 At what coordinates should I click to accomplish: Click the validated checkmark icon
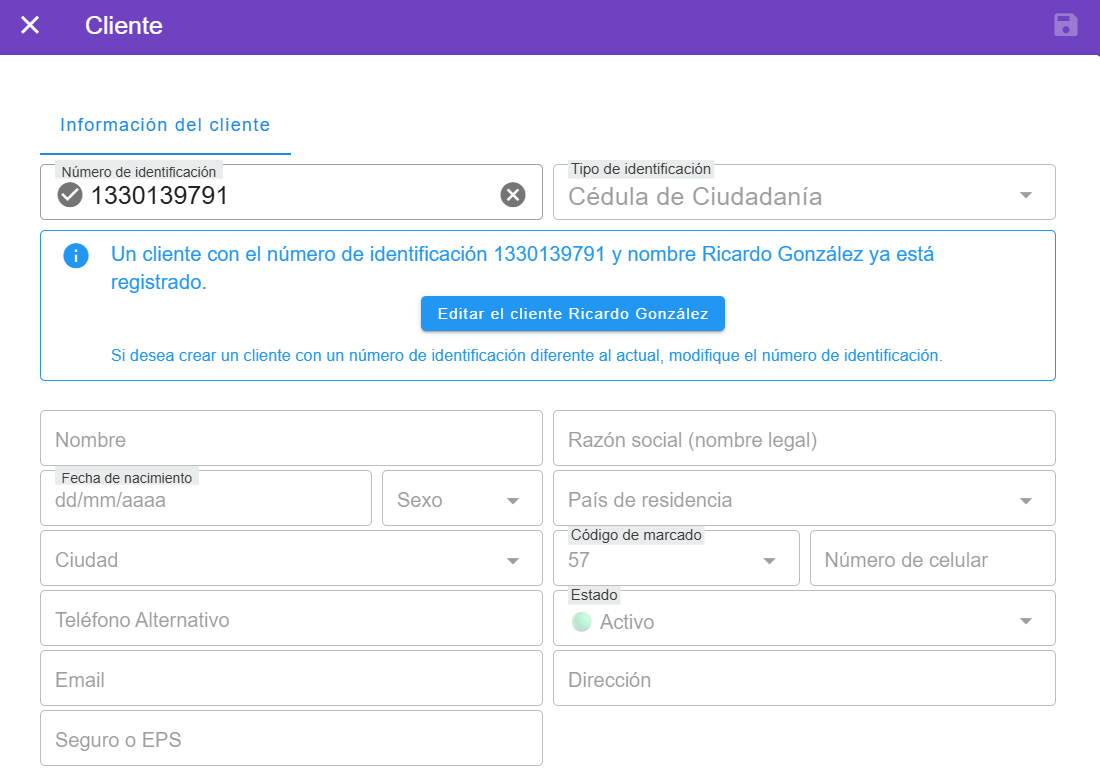click(69, 195)
